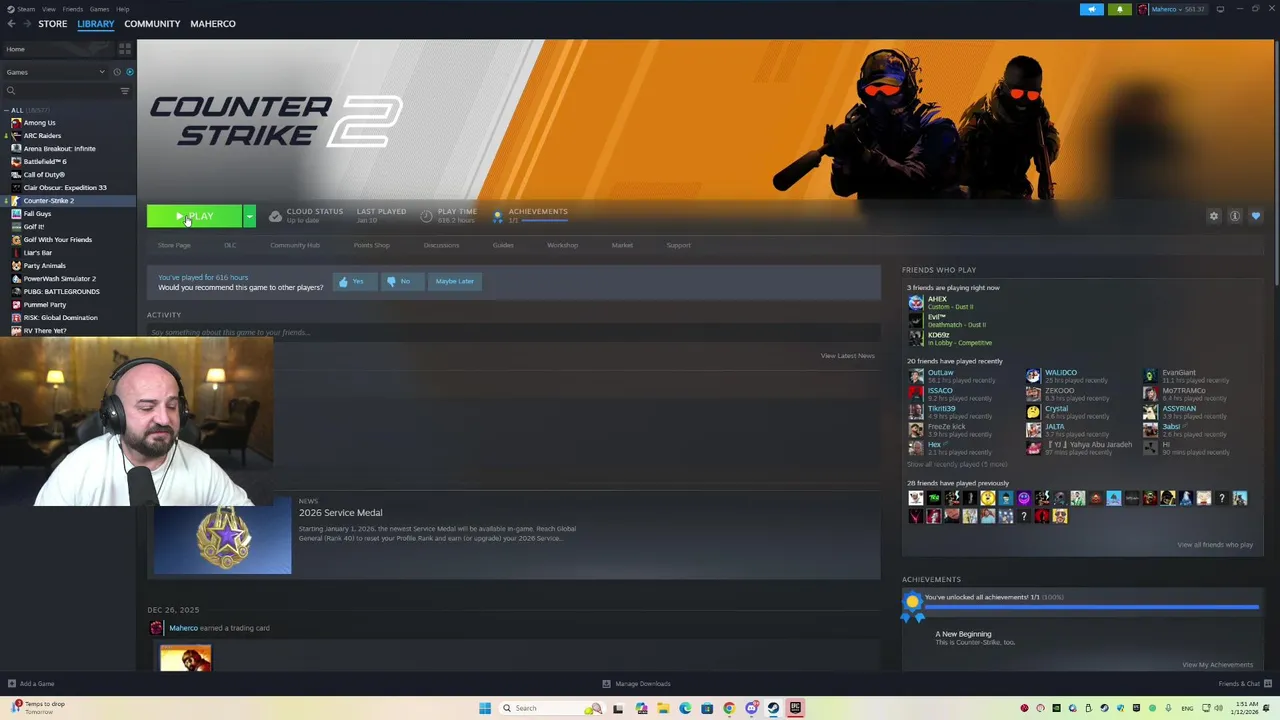The height and width of the screenshot is (720, 1280).
Task: Open View My Achievements link
Action: click(1217, 665)
